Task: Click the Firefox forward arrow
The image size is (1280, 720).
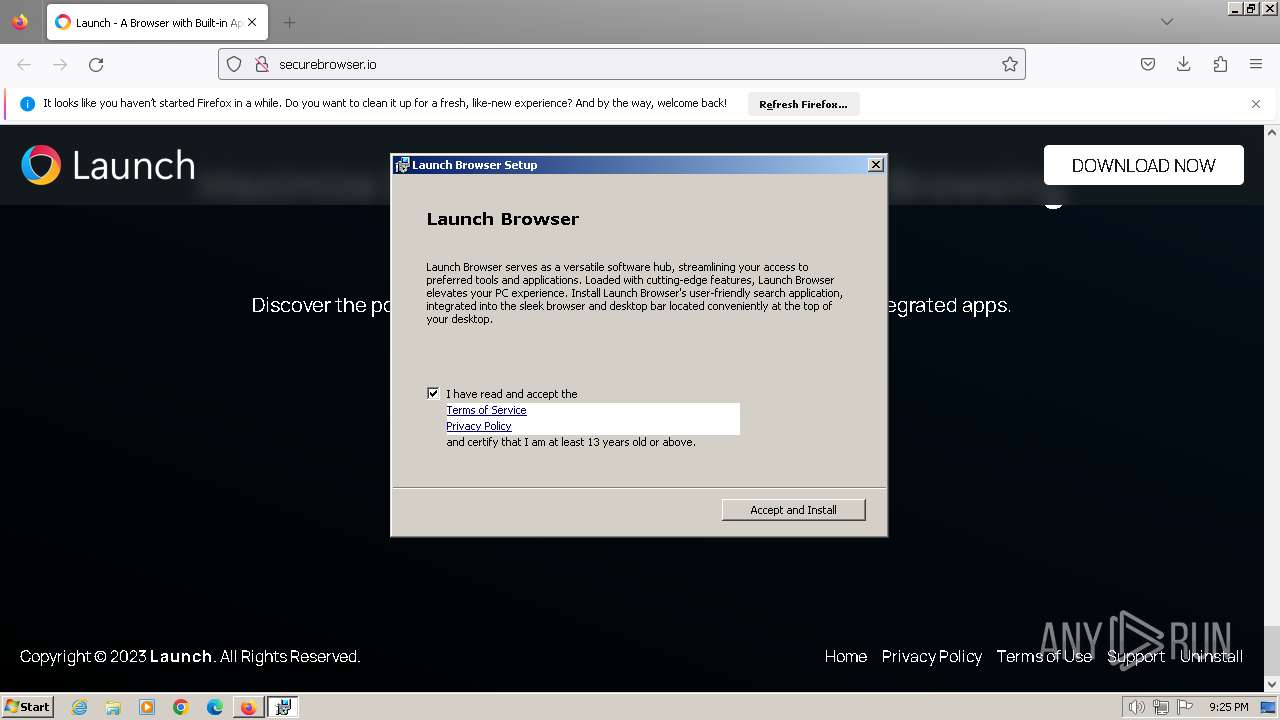Action: [x=60, y=64]
